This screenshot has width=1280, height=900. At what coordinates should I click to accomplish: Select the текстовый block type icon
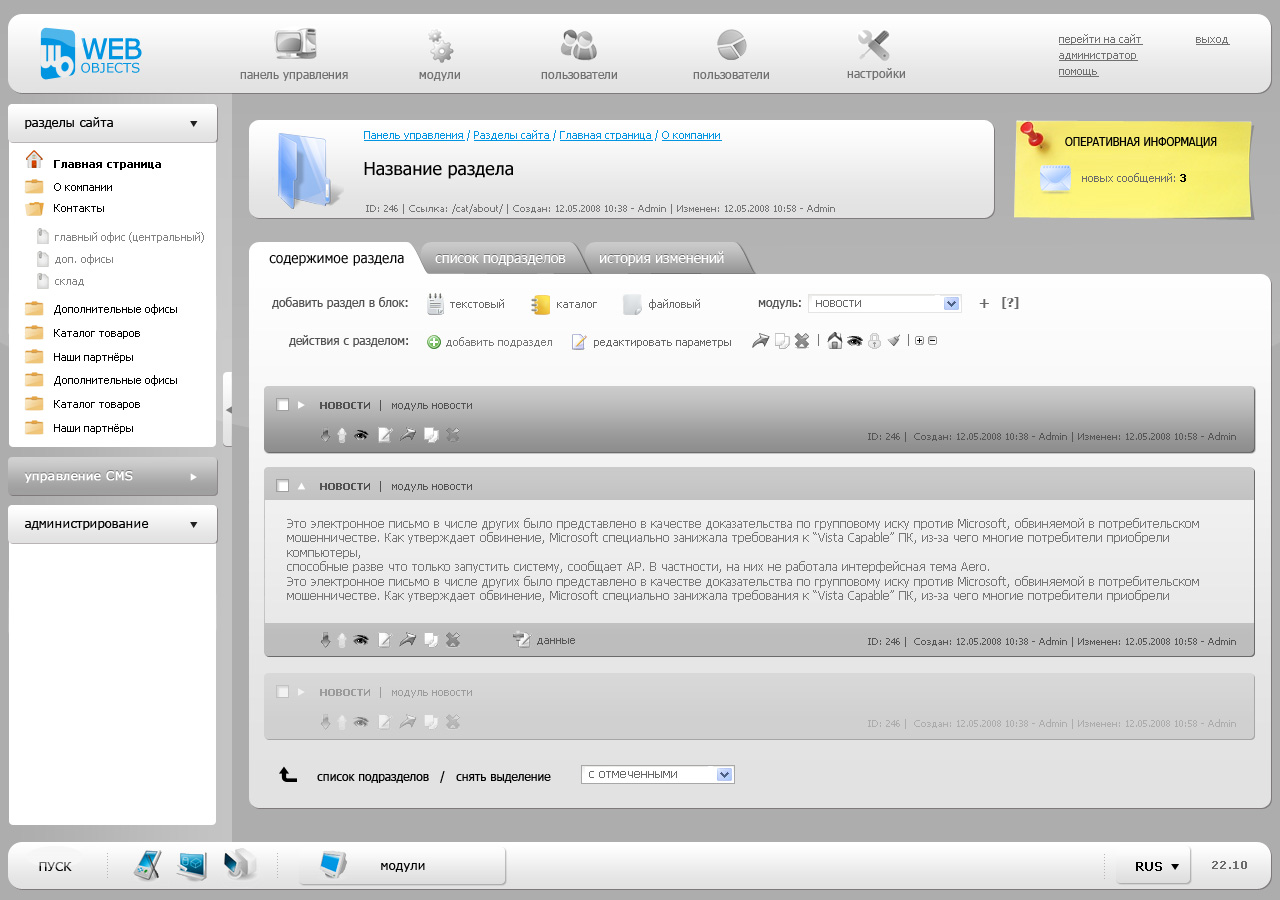[x=435, y=302]
